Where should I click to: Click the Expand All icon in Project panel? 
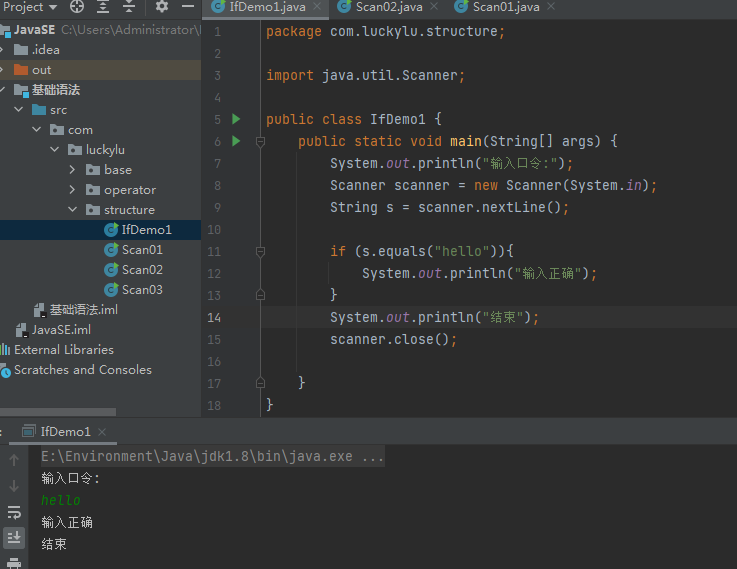[x=103, y=7]
